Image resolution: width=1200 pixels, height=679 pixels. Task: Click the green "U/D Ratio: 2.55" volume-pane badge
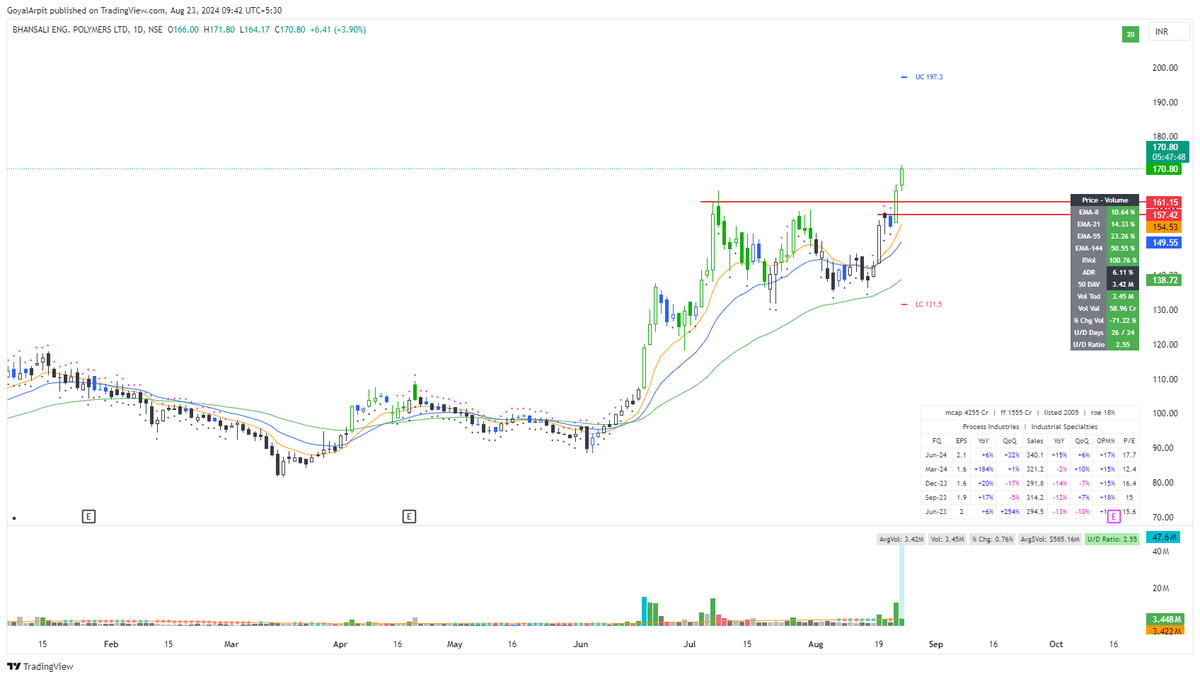(1111, 539)
